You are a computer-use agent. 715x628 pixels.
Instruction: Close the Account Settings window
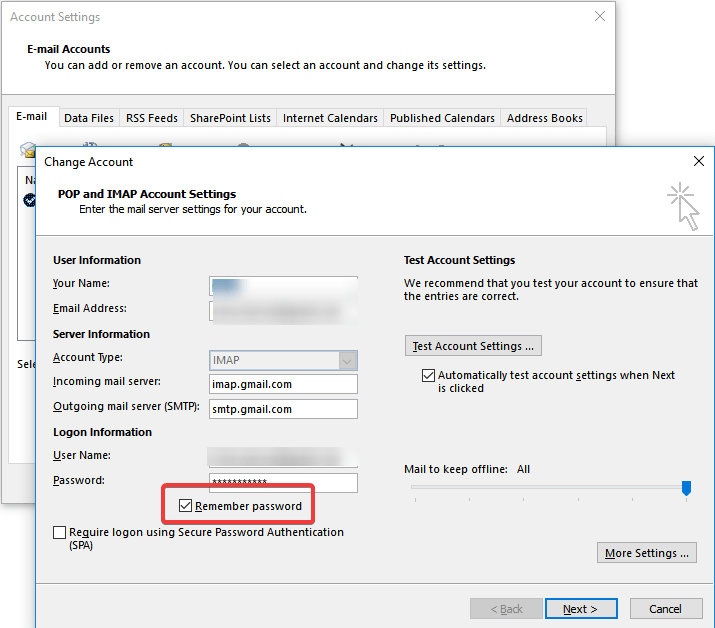point(600,16)
